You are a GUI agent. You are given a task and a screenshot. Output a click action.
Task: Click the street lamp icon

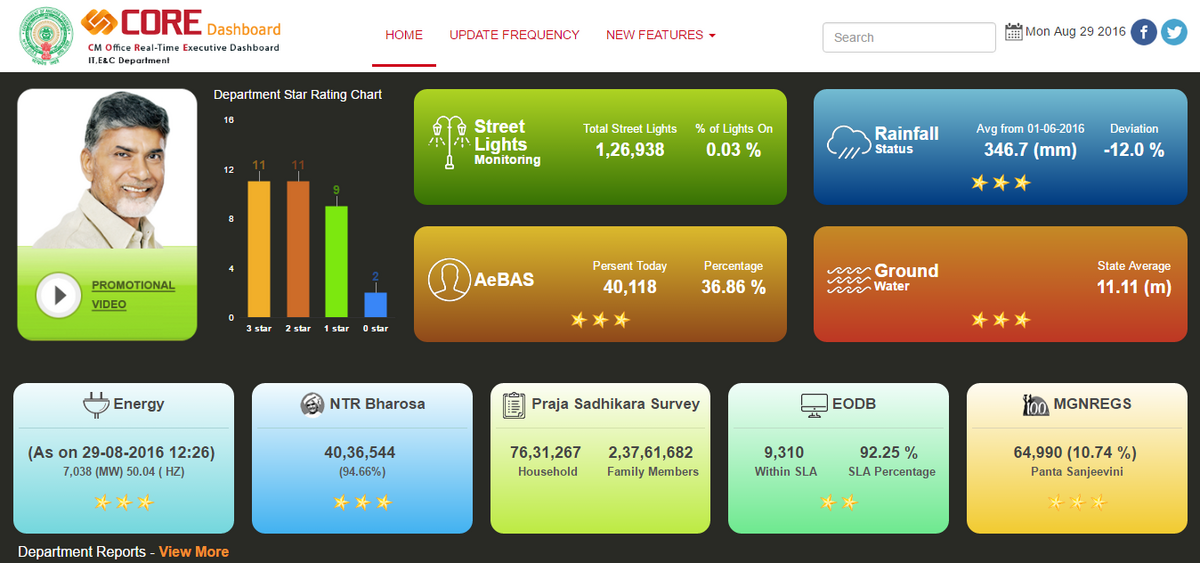pos(449,144)
